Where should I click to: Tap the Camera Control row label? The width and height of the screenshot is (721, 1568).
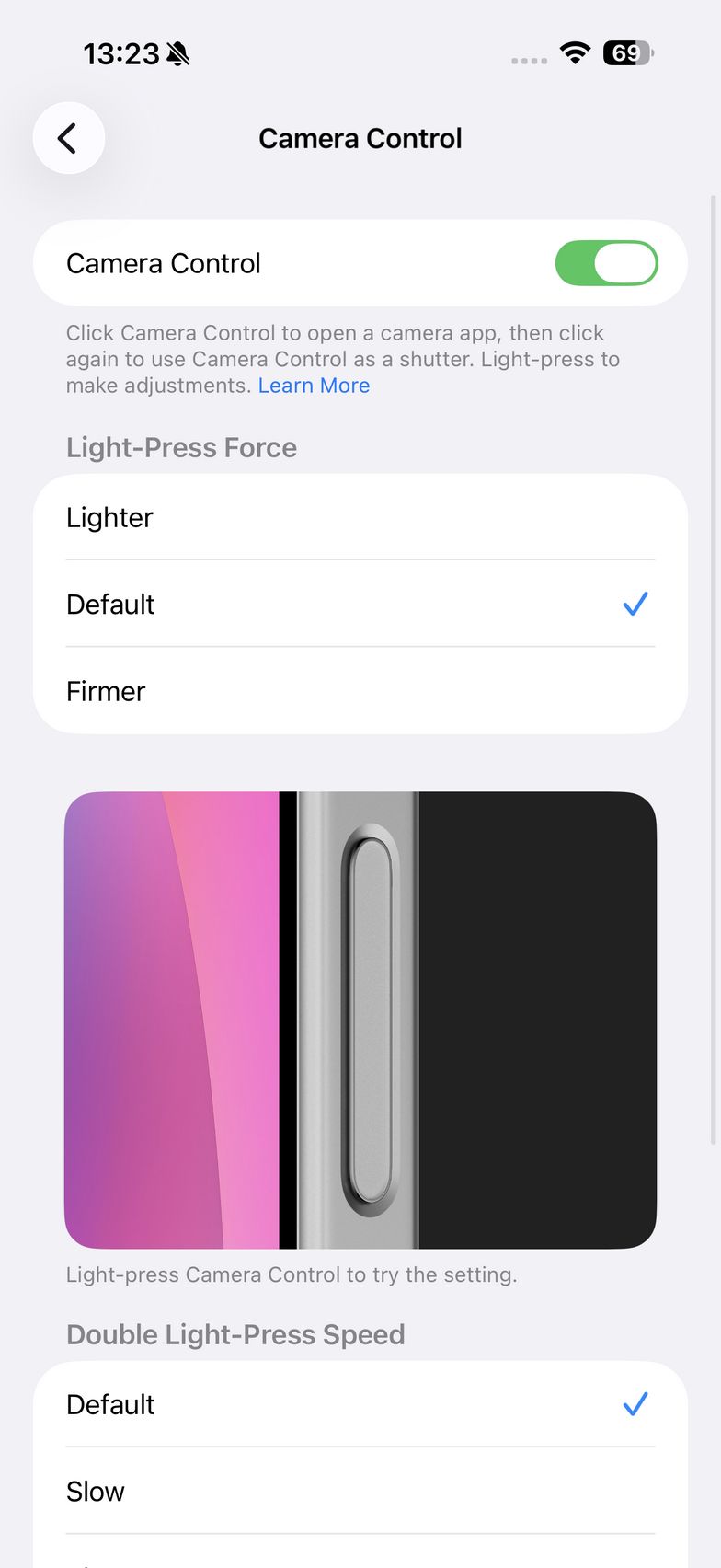tap(164, 263)
